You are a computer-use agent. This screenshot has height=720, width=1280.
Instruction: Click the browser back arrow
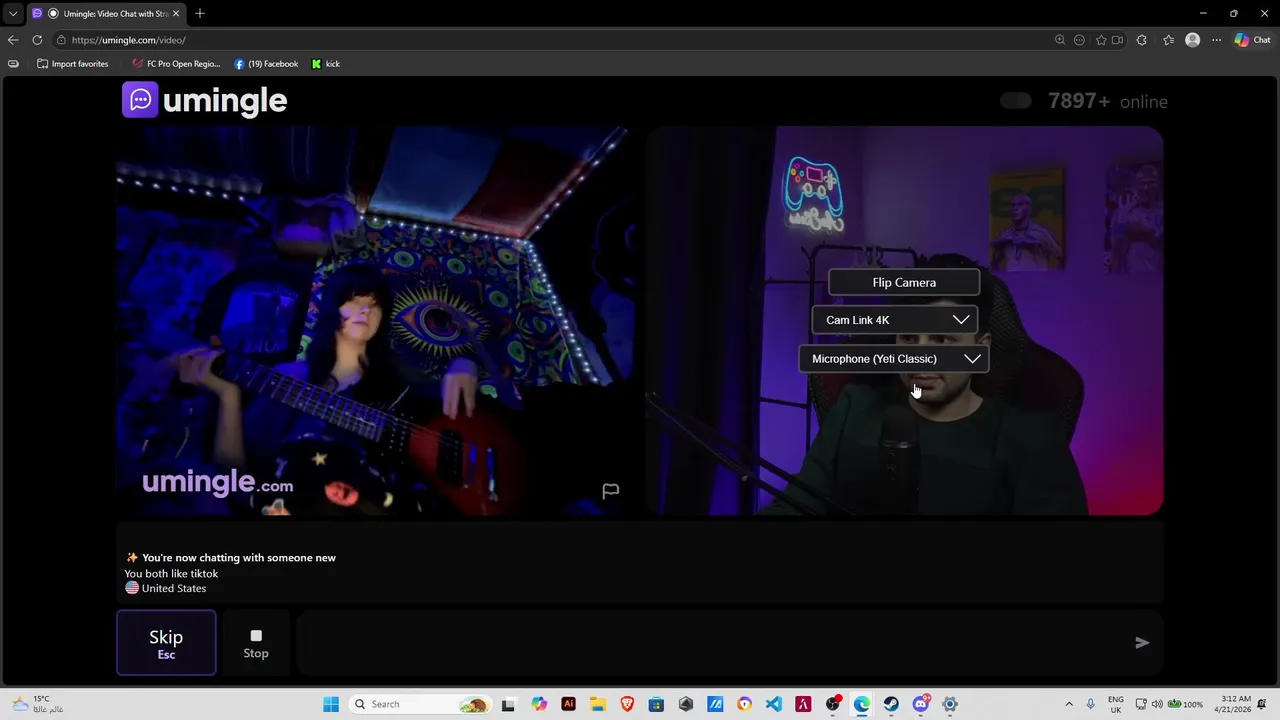pos(12,40)
